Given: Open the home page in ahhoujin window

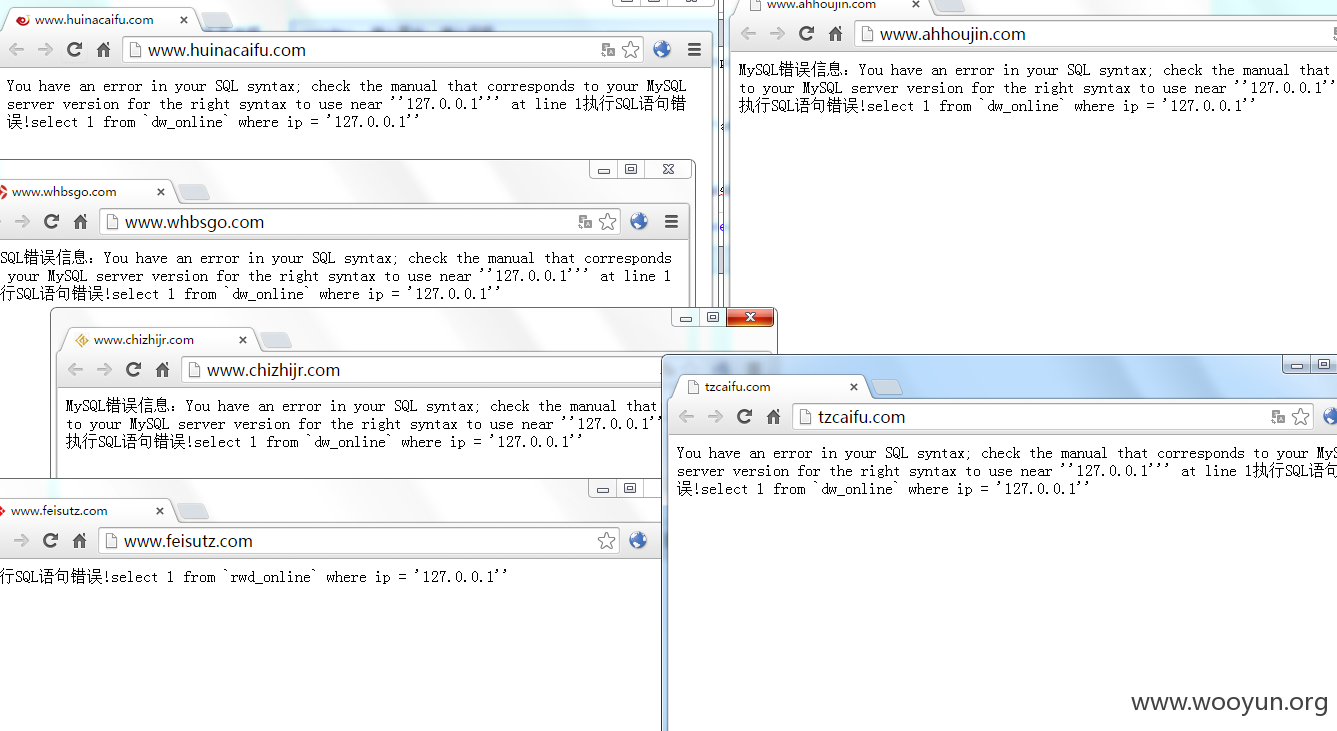Looking at the screenshot, I should tap(835, 34).
